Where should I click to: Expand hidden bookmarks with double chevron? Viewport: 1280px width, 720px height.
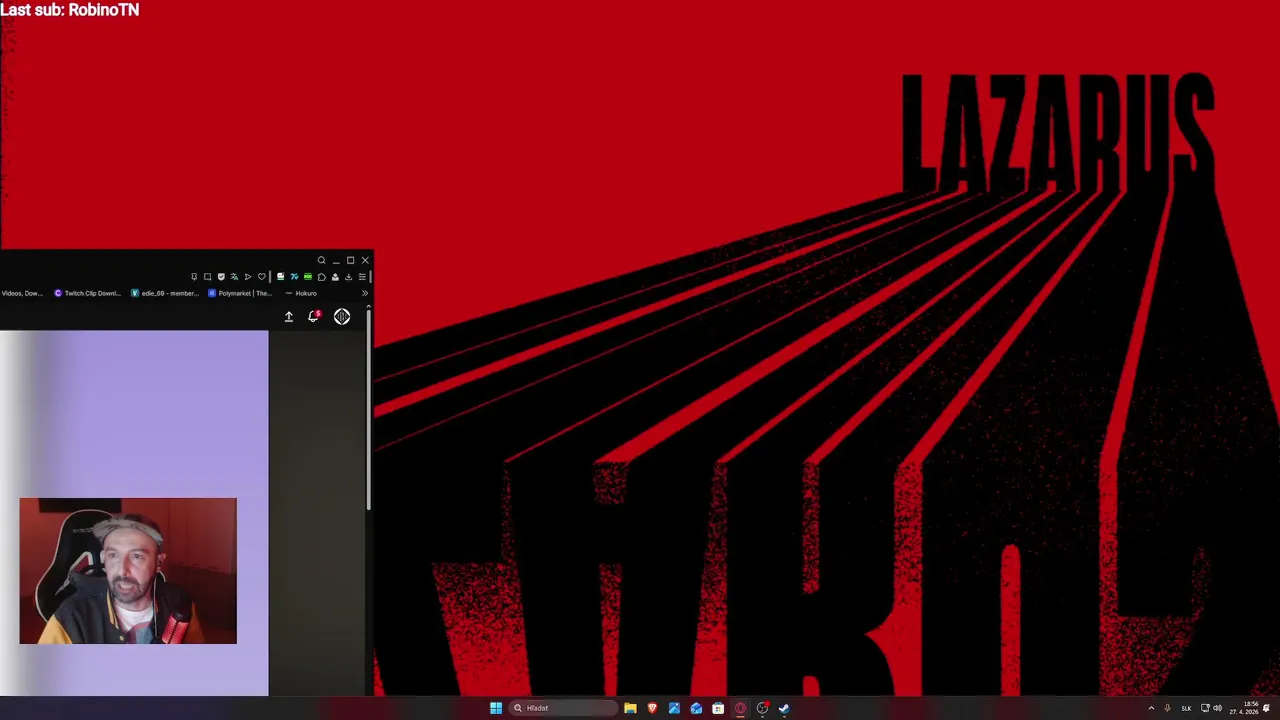tap(365, 293)
